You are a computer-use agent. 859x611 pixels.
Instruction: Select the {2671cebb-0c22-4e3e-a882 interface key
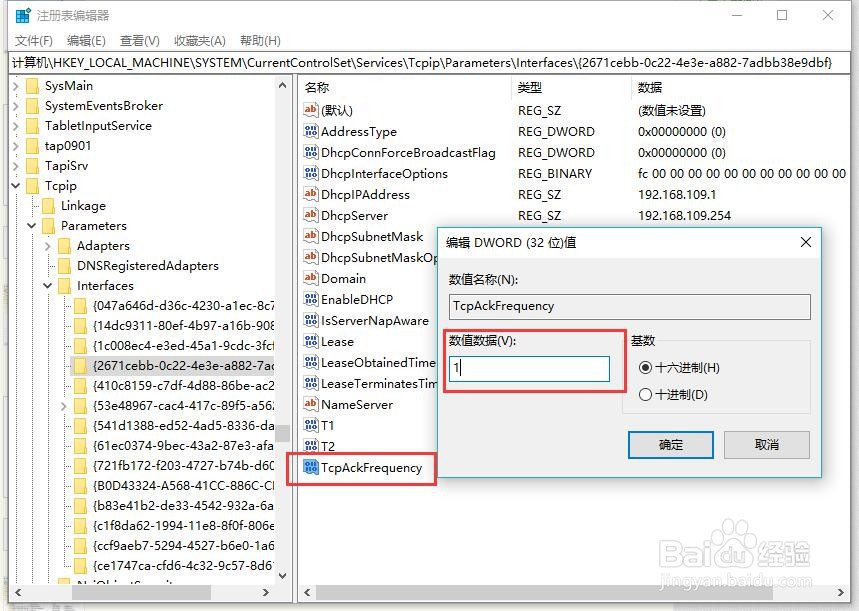pos(183,366)
